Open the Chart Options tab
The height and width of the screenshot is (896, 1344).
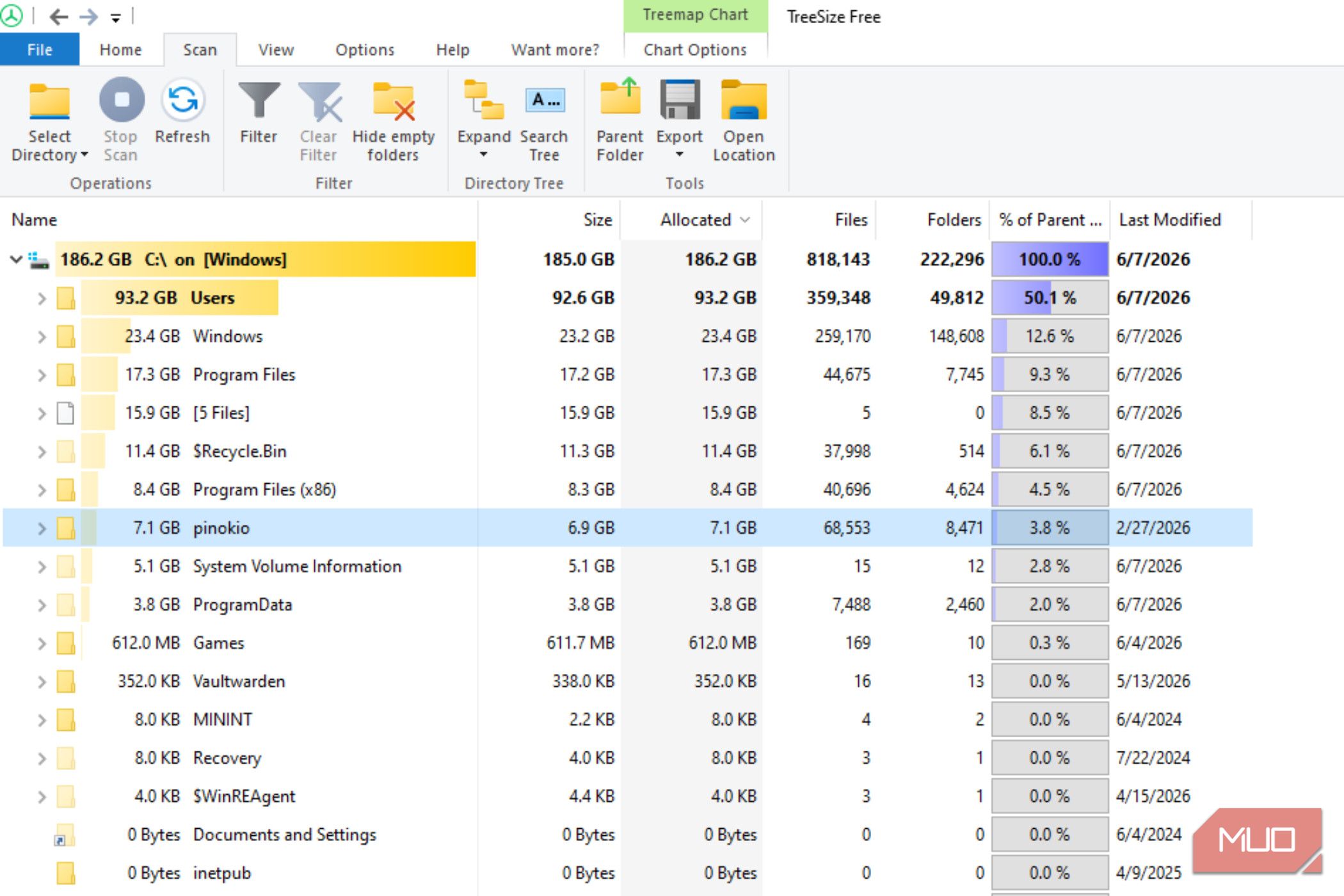(x=695, y=50)
